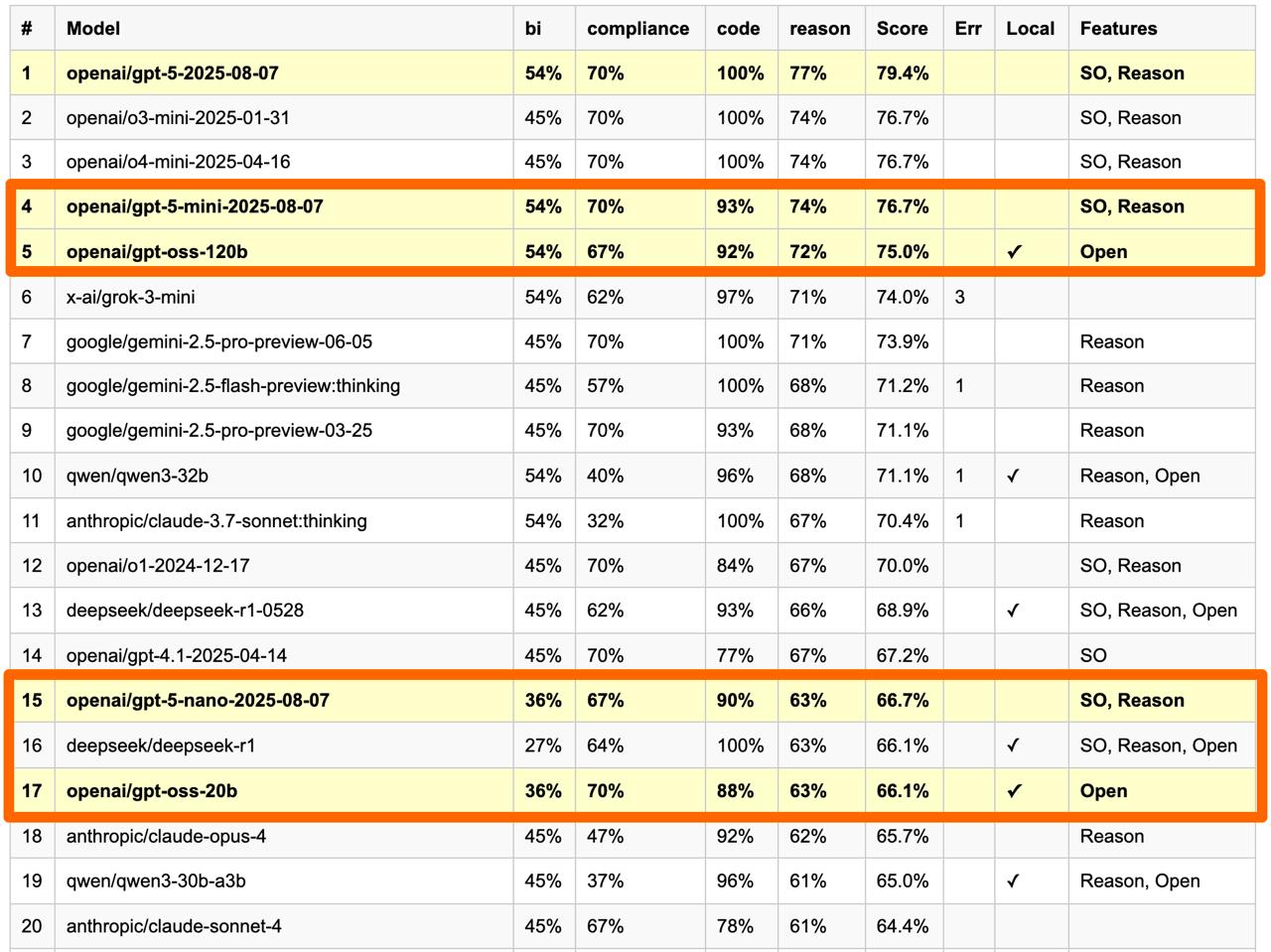Click the 70.0% score of o1-2024-12-17
This screenshot has width=1271, height=952.
903,566
